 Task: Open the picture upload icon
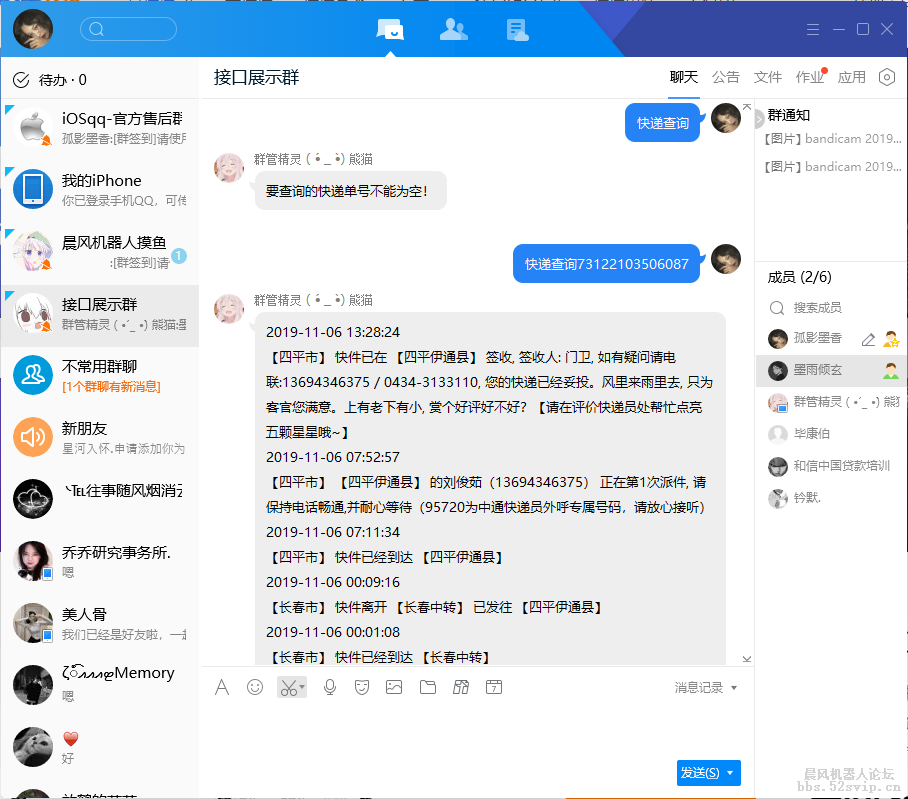[394, 687]
